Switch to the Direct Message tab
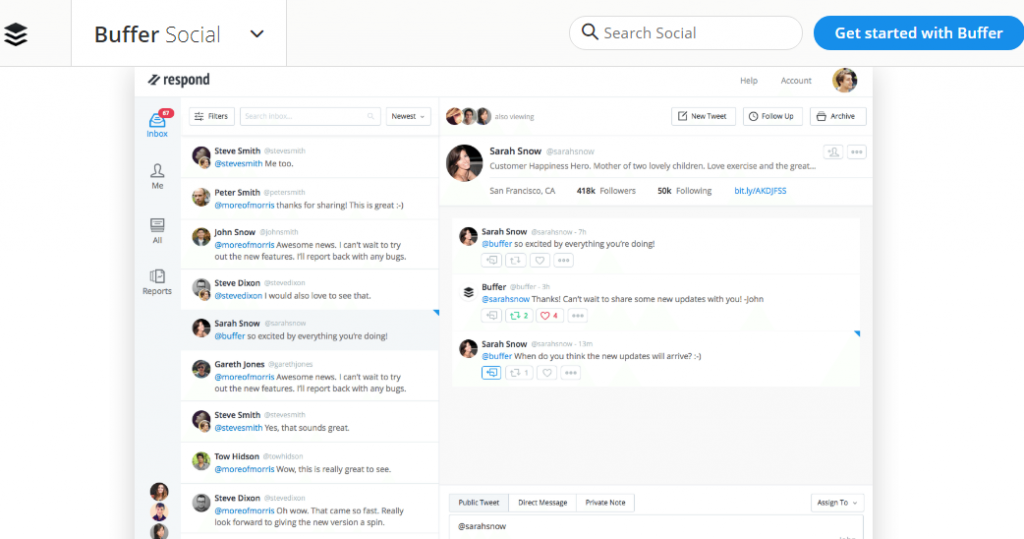Image resolution: width=1024 pixels, height=539 pixels. tap(543, 502)
